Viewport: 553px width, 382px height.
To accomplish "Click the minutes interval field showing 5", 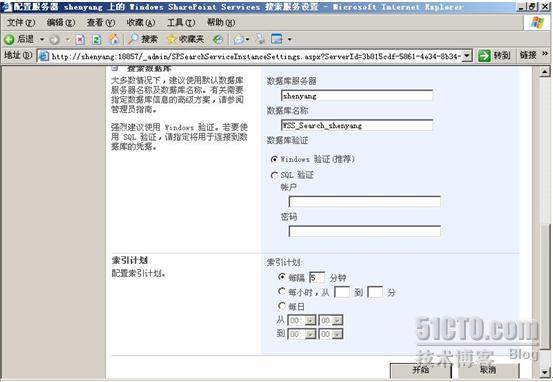I will click(317, 278).
